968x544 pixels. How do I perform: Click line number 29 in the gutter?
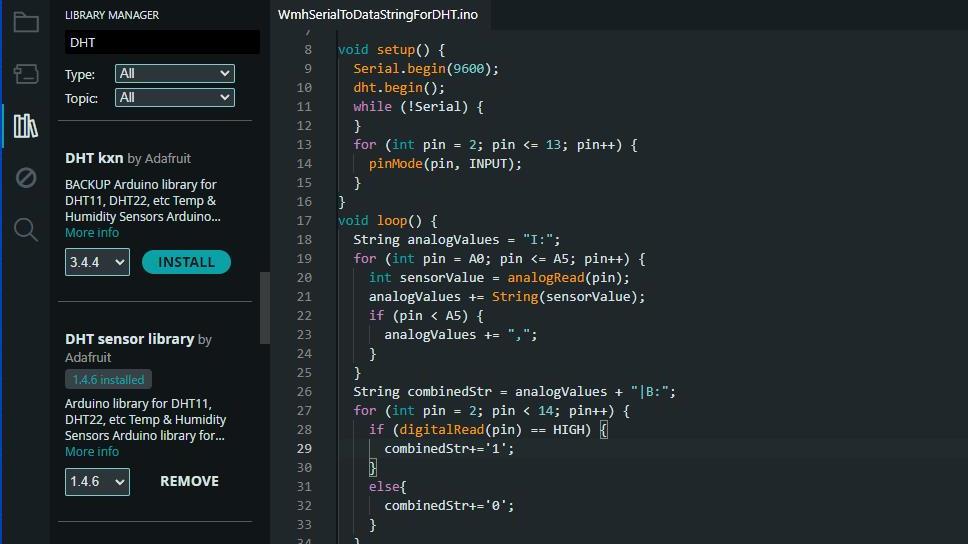click(x=304, y=448)
